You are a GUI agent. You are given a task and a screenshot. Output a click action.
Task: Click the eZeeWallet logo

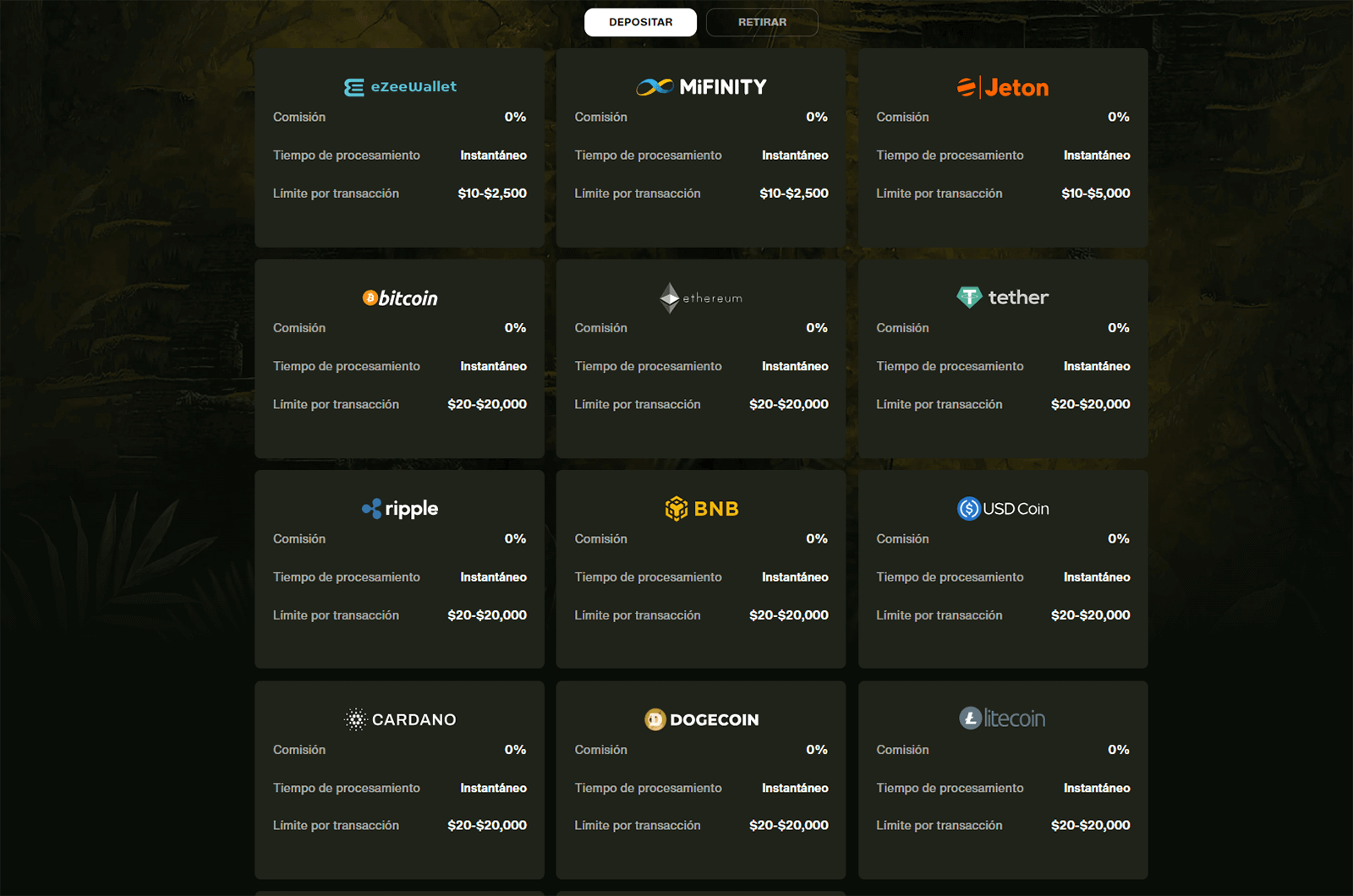(400, 86)
